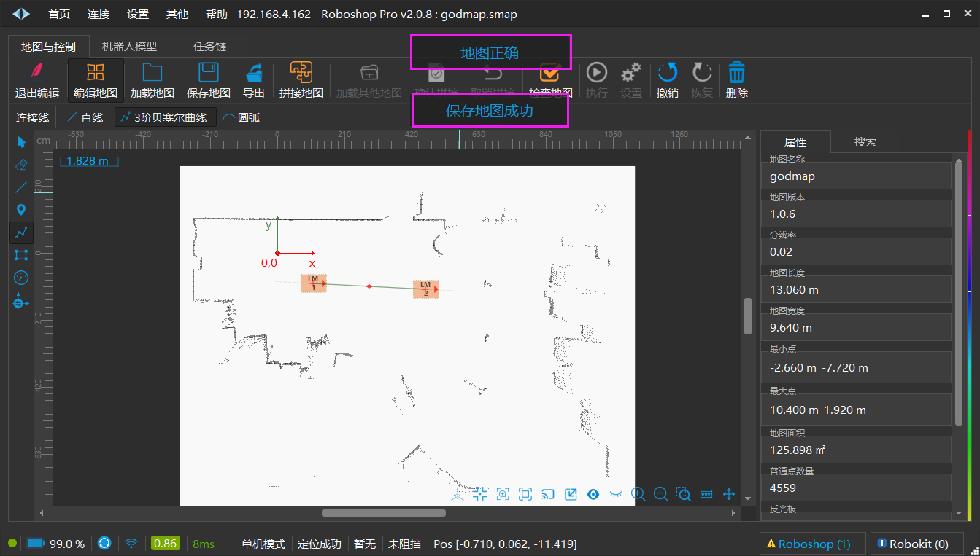Open the 设置 gears icon in toolbar
The height and width of the screenshot is (556, 980).
(x=631, y=72)
